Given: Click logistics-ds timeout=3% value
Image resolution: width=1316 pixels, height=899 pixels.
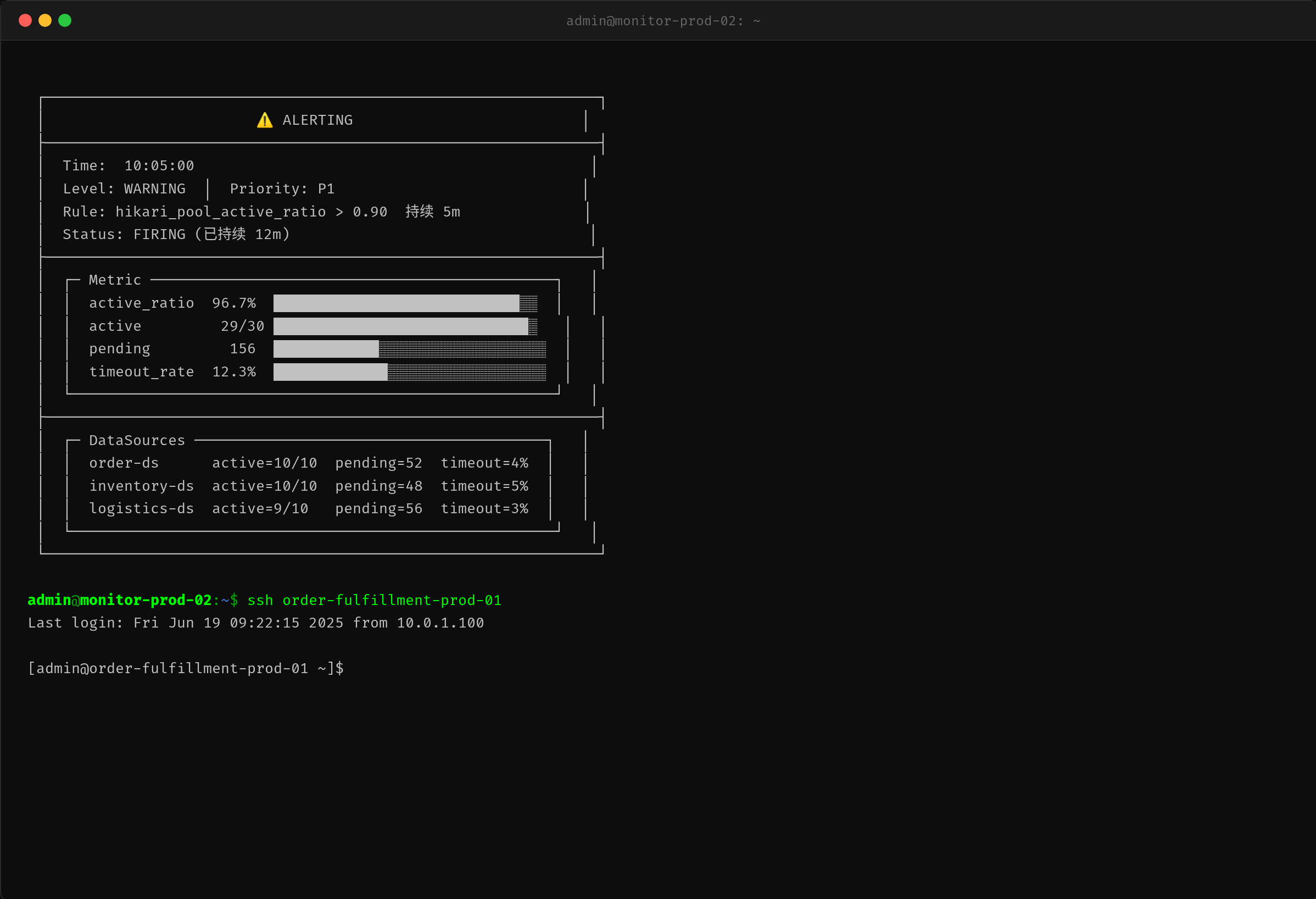Looking at the screenshot, I should pos(484,509).
